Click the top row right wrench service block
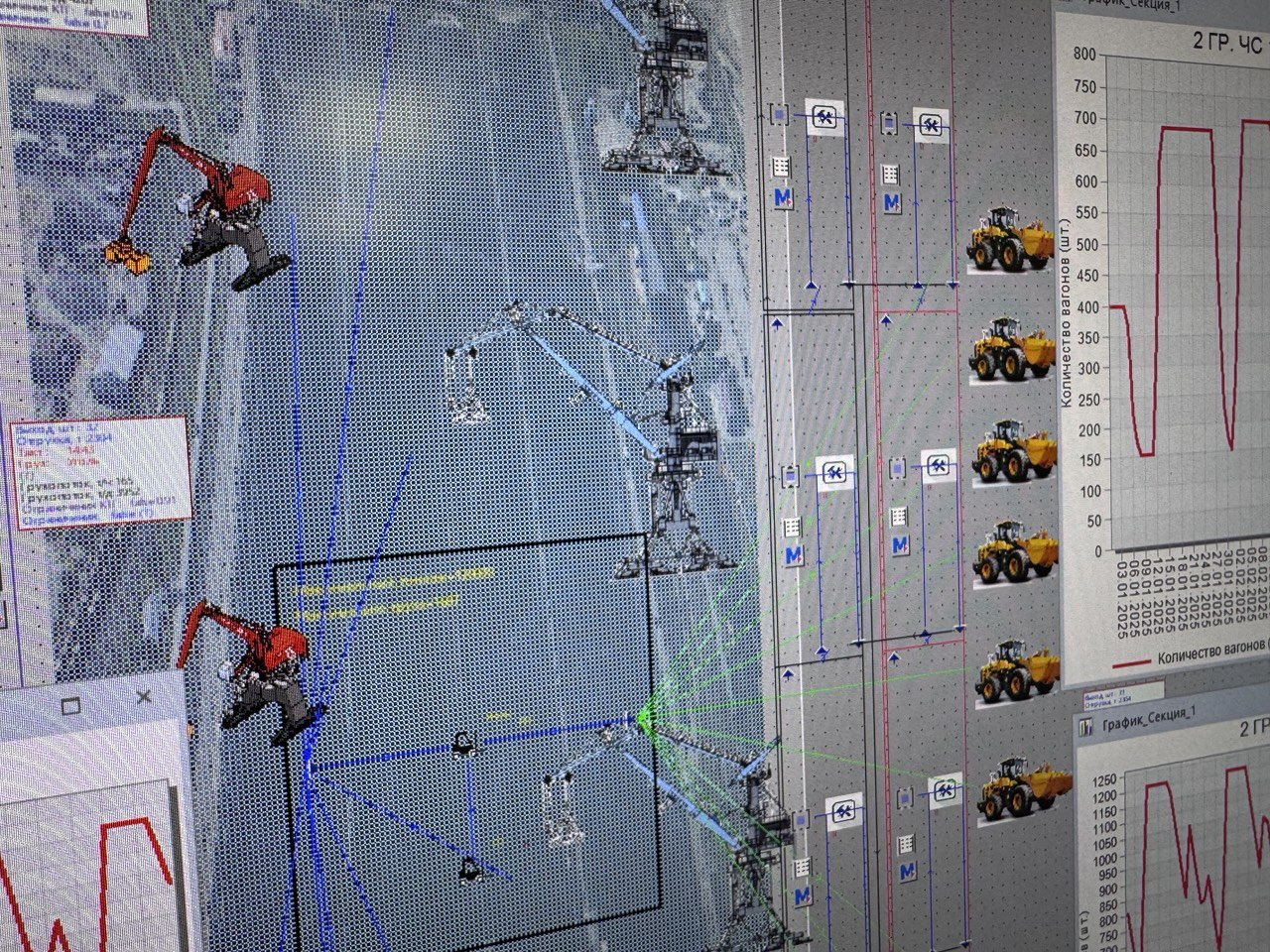The image size is (1270, 952). 930,125
